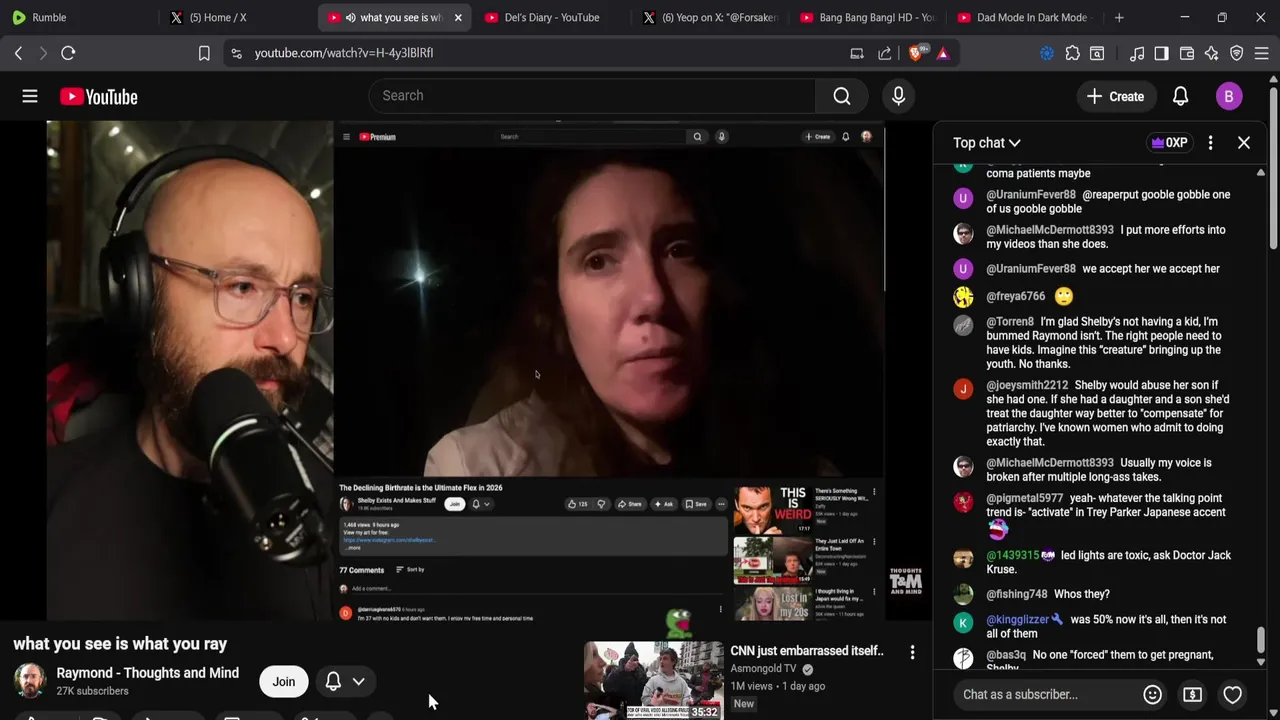Viewport: 1280px width, 720px height.
Task: Open the blue circular extension icon
Action: point(1047,53)
